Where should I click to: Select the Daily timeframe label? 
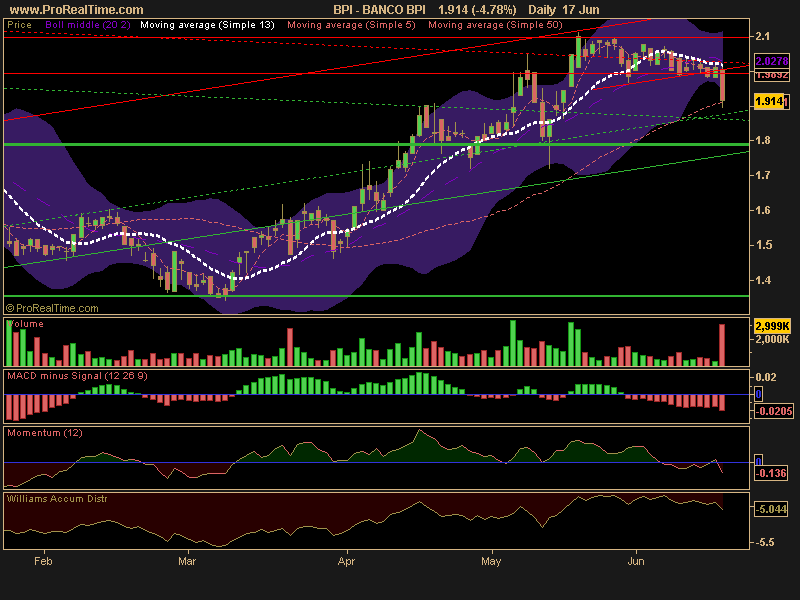542,10
